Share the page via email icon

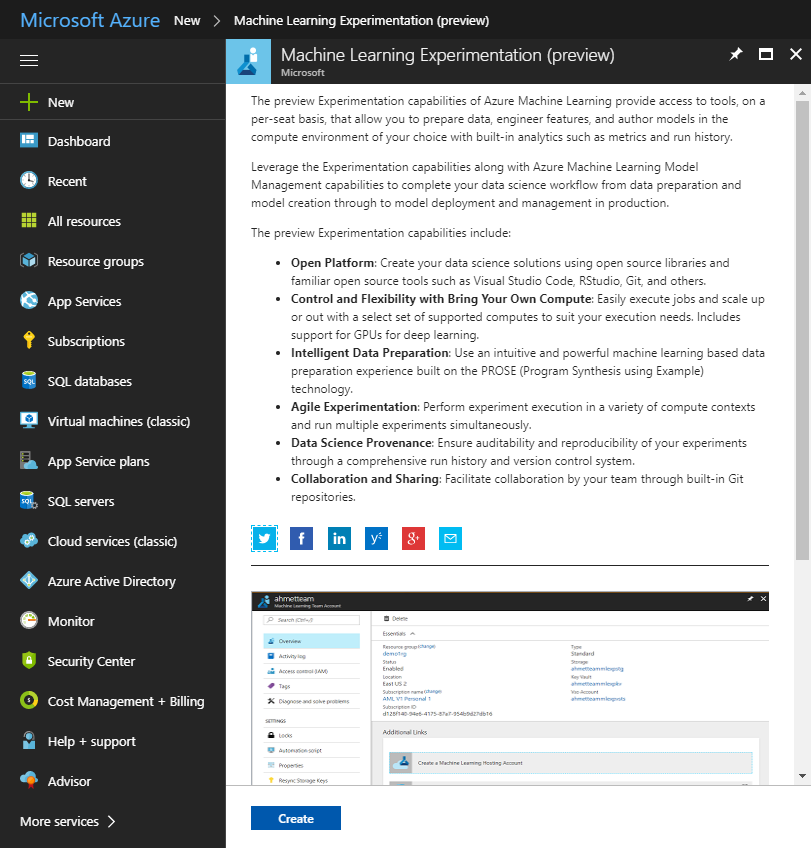450,538
